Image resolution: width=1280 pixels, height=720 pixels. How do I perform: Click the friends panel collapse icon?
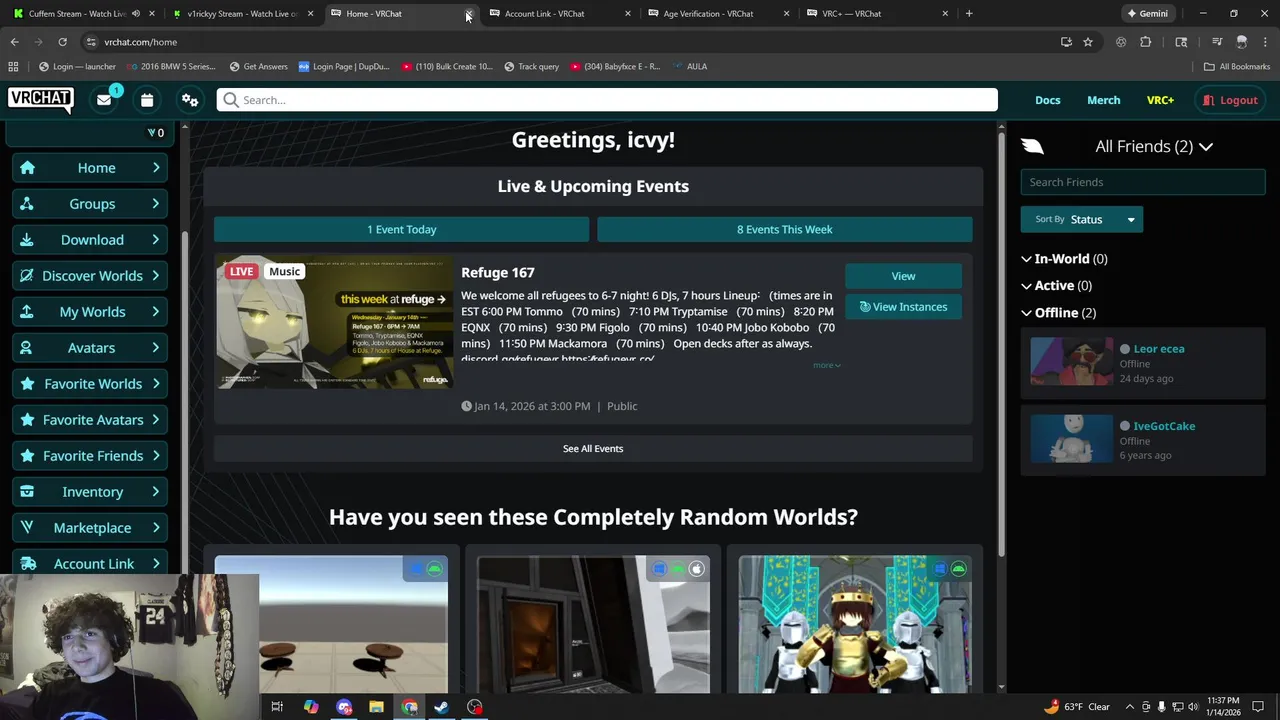(x=1033, y=147)
